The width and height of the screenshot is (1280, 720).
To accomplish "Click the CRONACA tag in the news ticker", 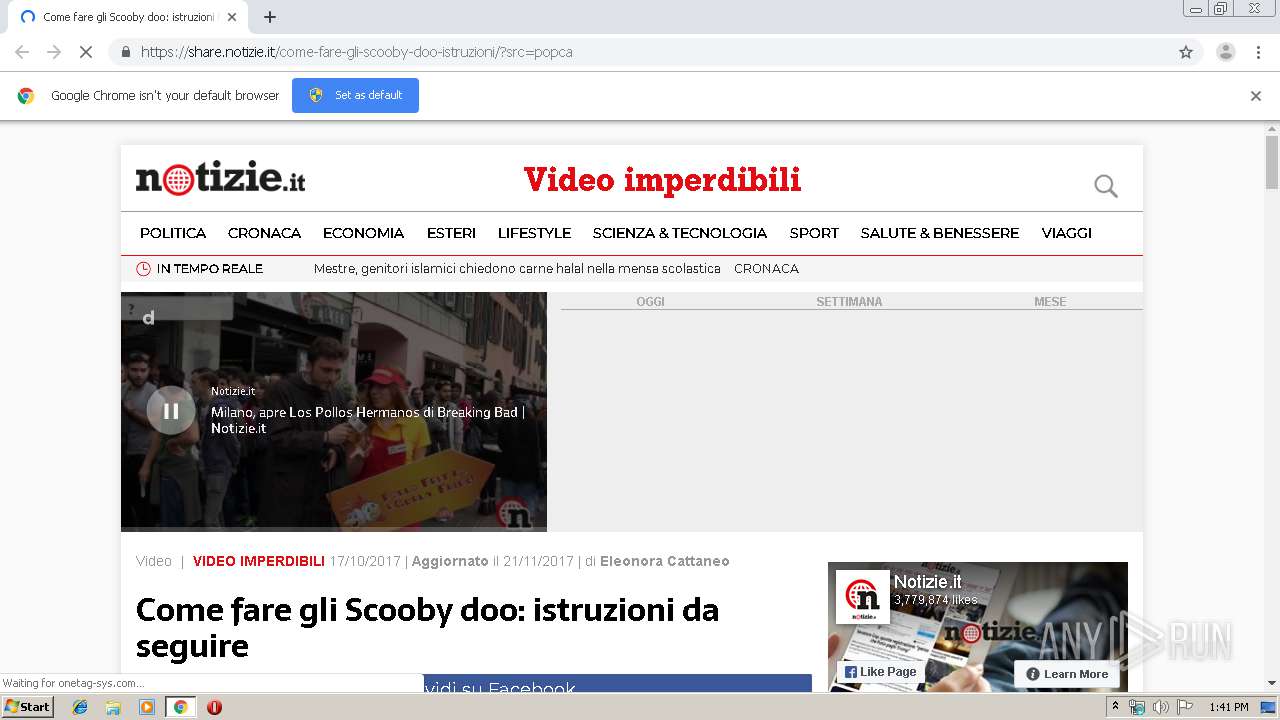I will click(x=766, y=269).
